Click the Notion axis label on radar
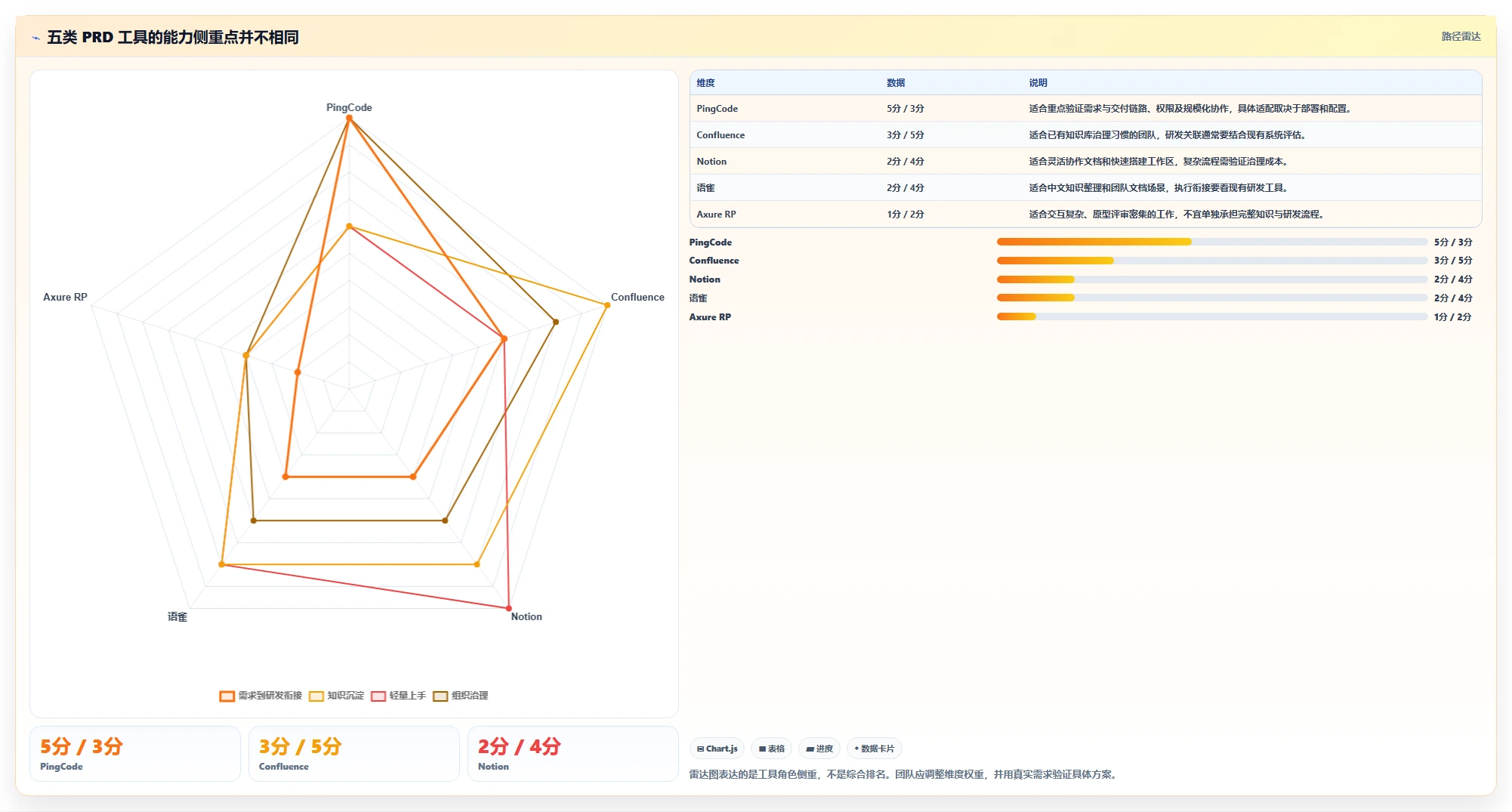 click(526, 616)
